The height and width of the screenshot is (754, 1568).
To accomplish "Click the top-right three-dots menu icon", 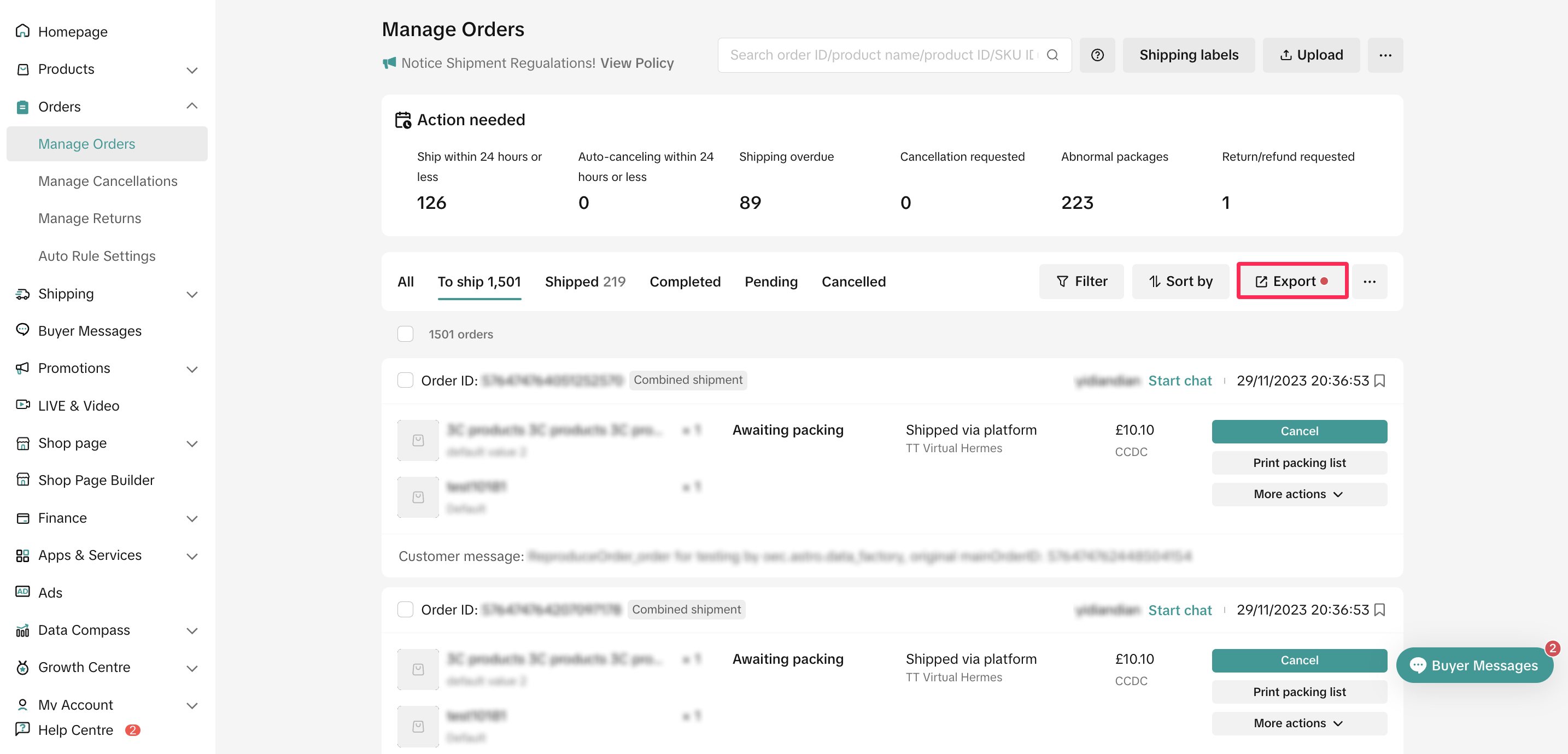I will pos(1385,55).
